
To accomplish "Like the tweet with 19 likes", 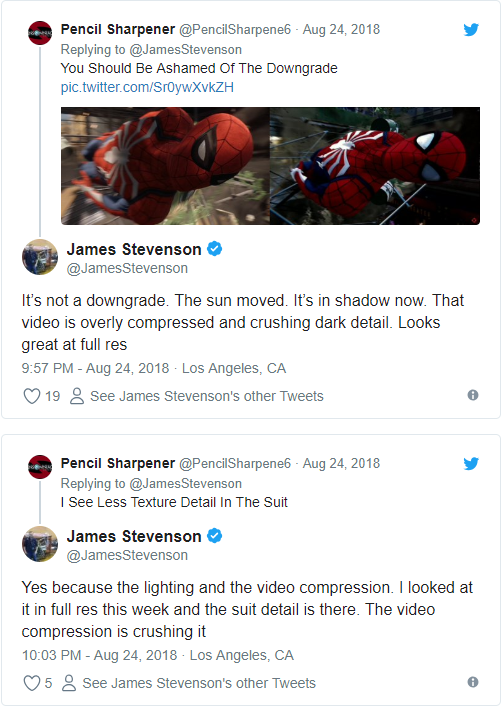I will coord(32,396).
